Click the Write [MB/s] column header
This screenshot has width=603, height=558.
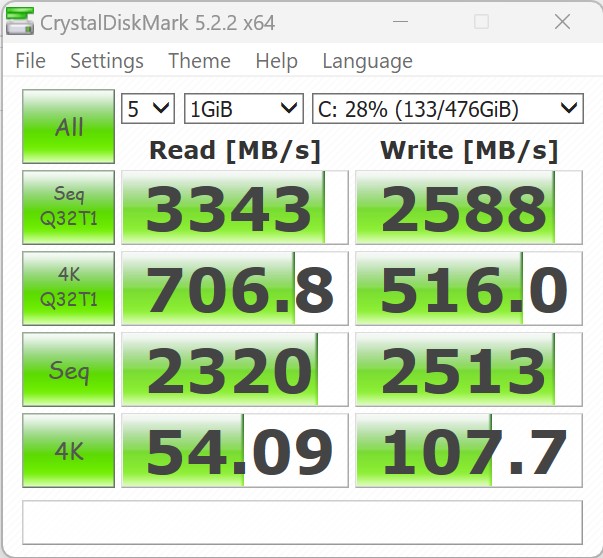[x=469, y=150]
